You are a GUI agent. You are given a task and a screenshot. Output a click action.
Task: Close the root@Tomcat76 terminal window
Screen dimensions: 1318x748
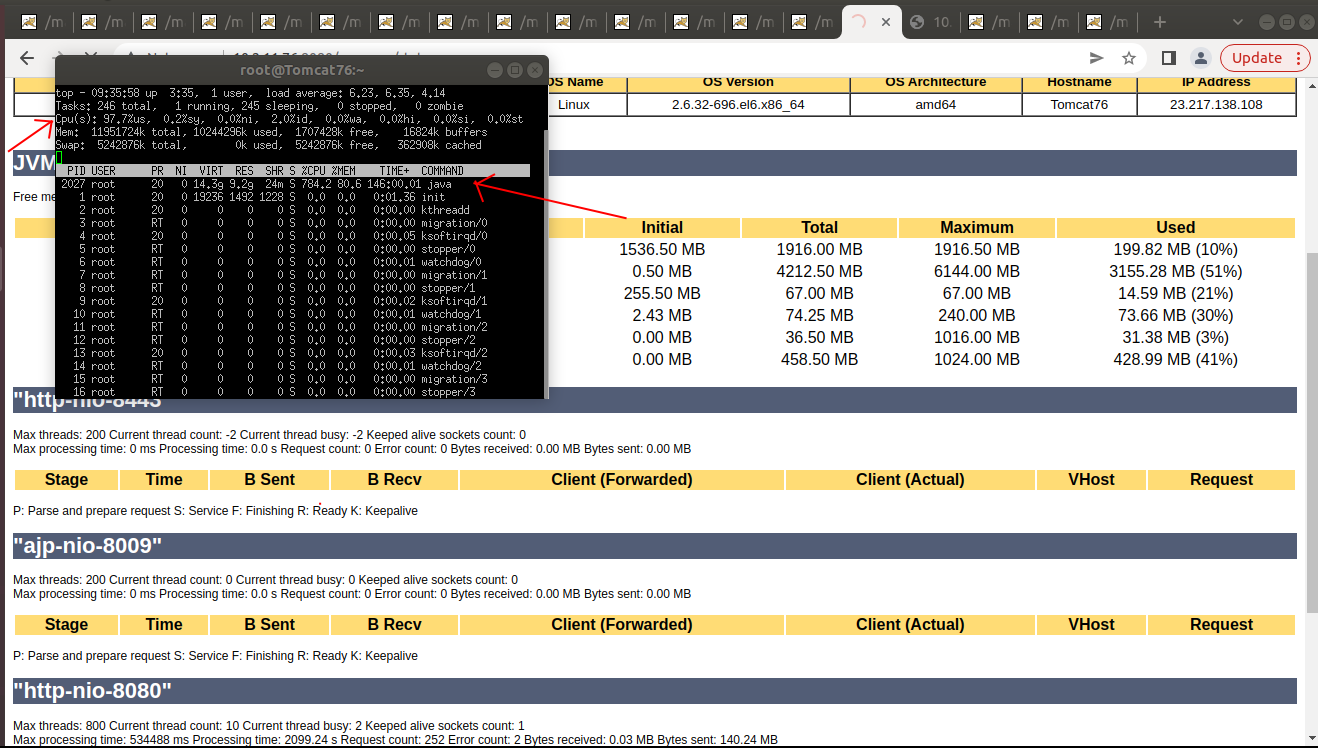point(535,70)
